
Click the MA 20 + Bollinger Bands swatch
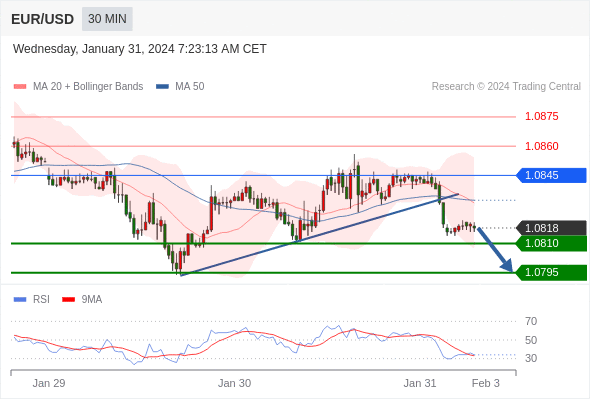click(x=20, y=87)
